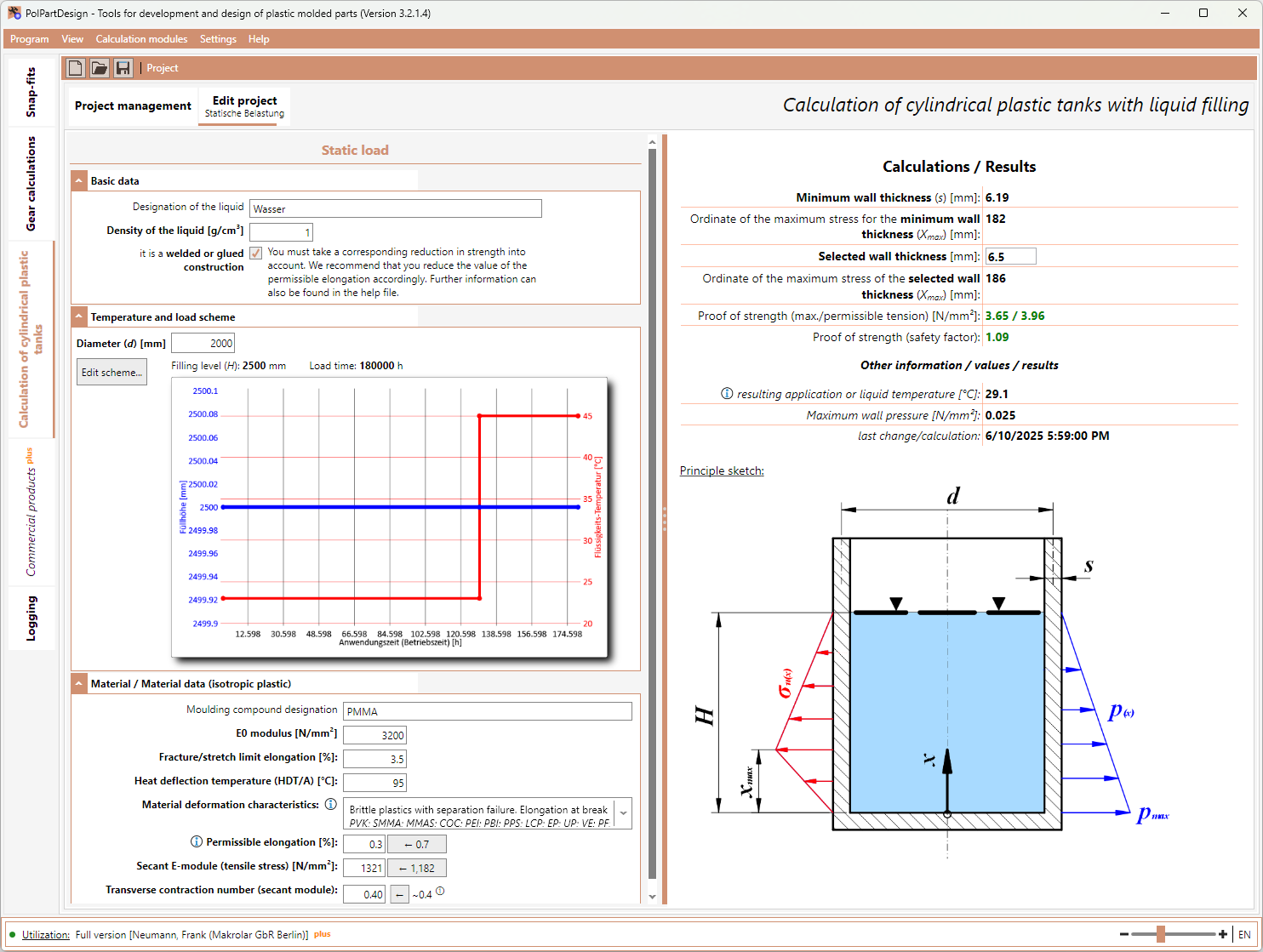Click the info icon next to resulting temperature
Image resolution: width=1263 pixels, height=952 pixels.
[727, 394]
